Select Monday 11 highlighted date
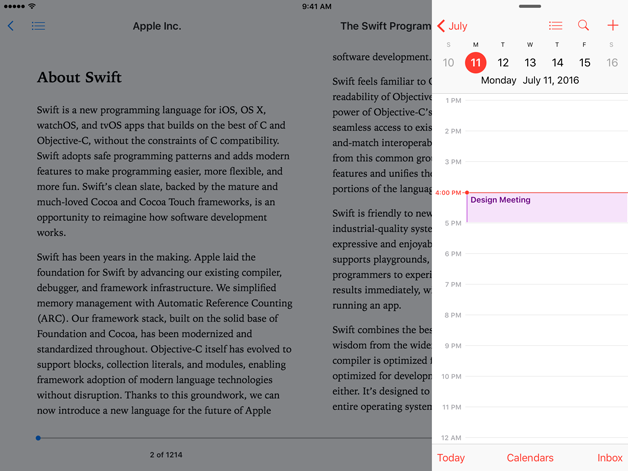This screenshot has height=471, width=628. [475, 62]
